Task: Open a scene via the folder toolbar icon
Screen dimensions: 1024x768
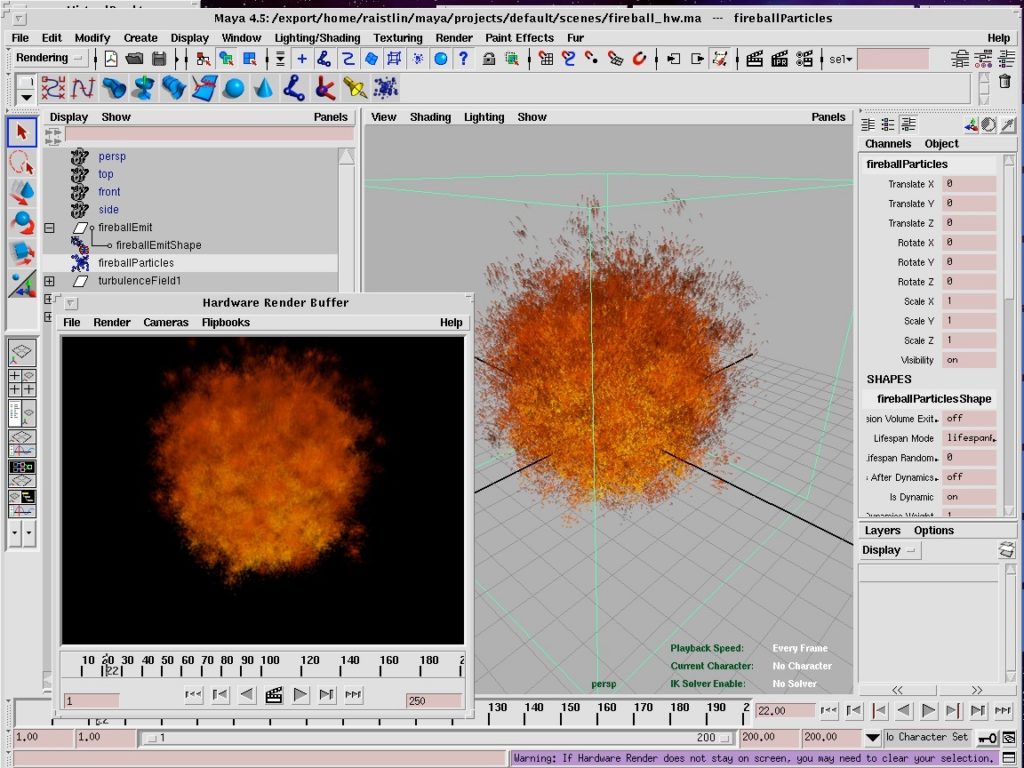Action: click(x=134, y=59)
